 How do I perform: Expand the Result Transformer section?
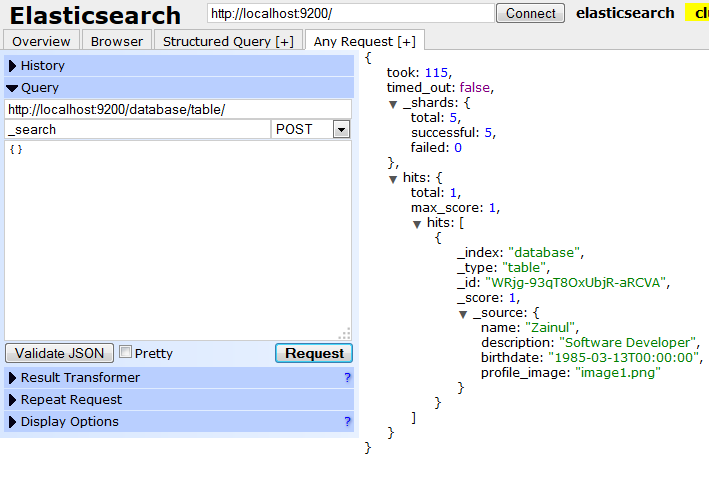pyautogui.click(x=179, y=378)
